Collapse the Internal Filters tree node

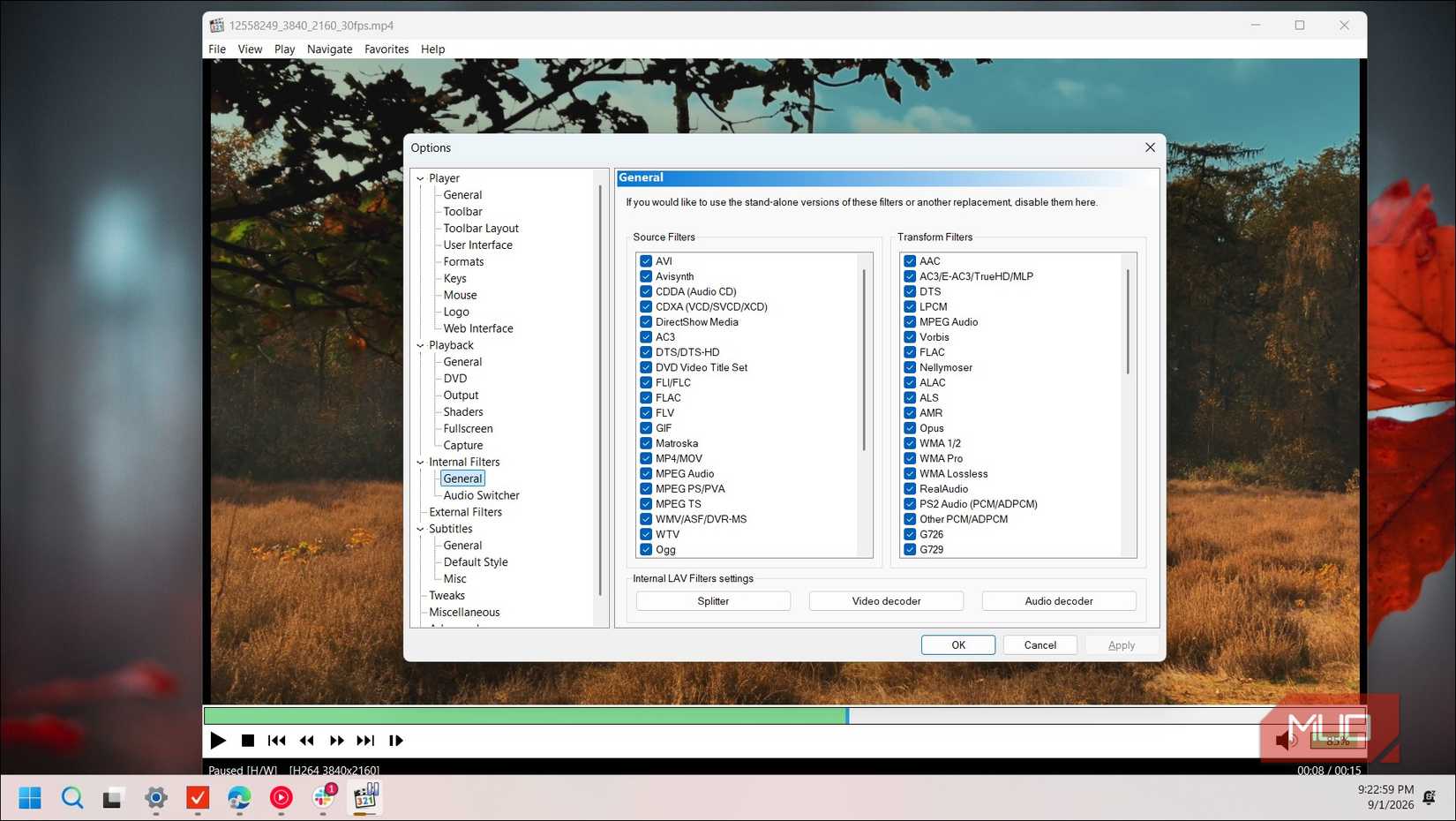coord(420,462)
